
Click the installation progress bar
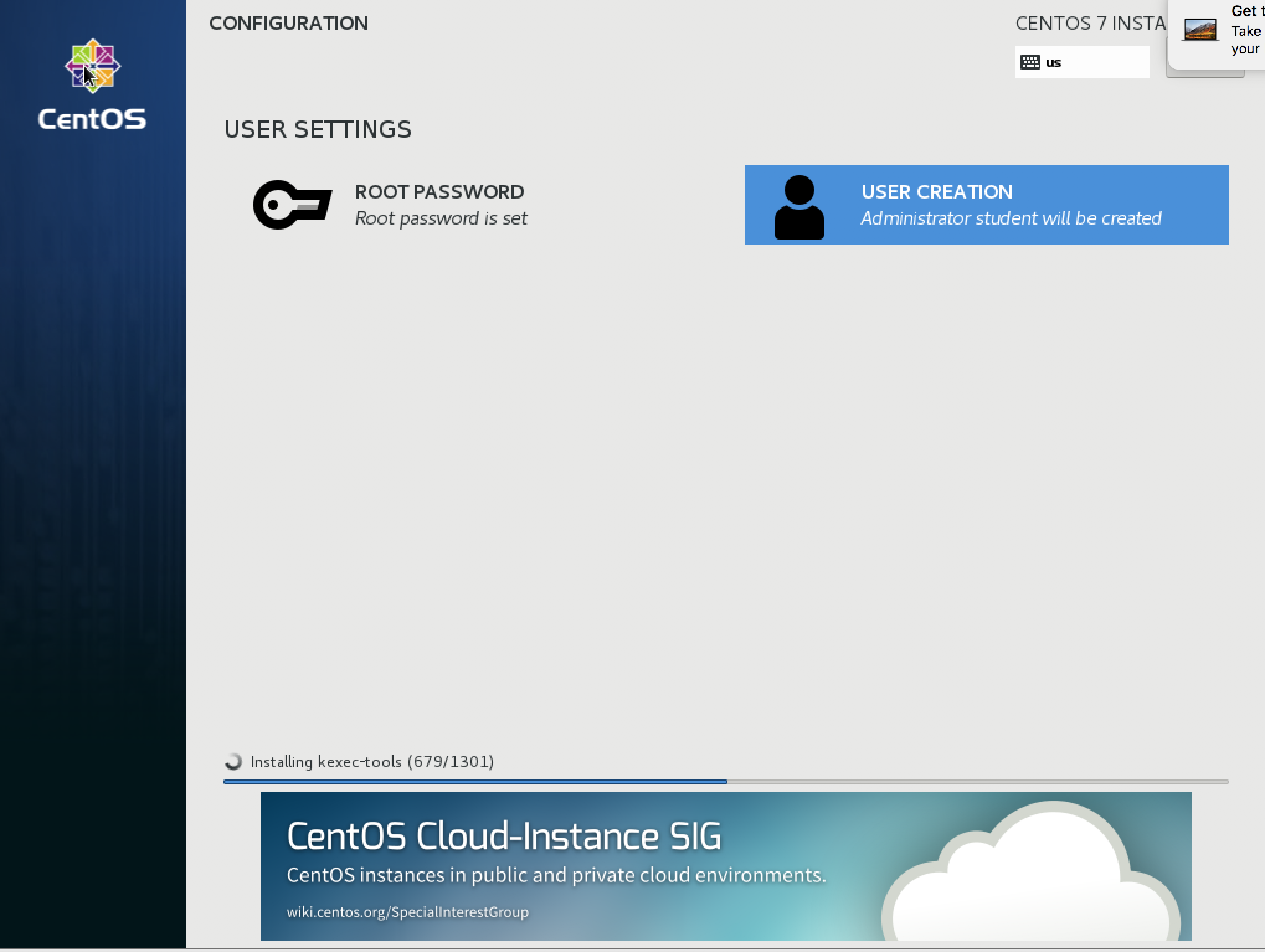[726, 782]
